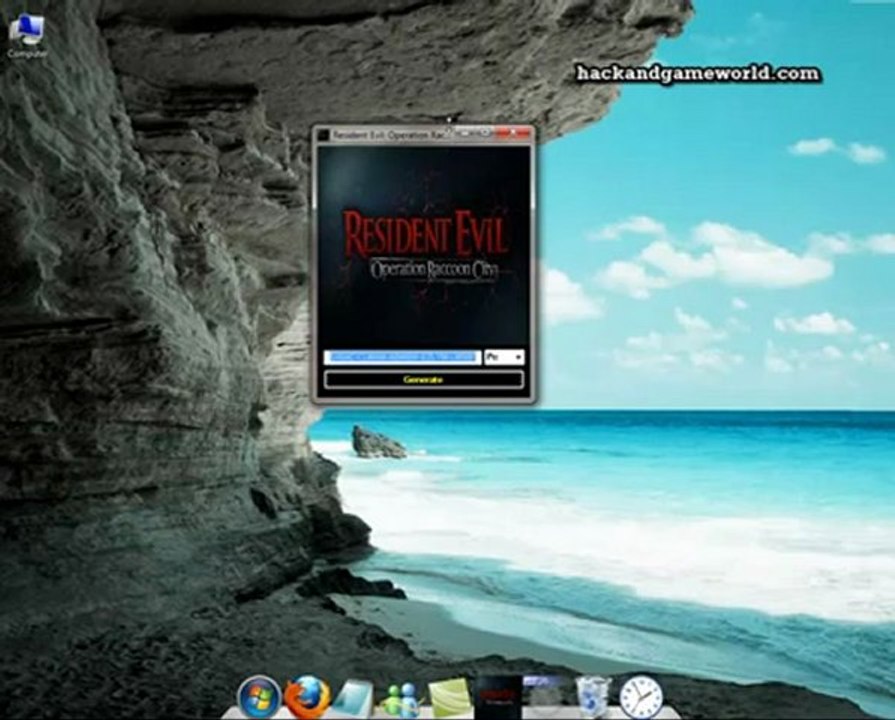Viewport: 895px width, 720px height.
Task: Open Windows Live Messenger from the dock
Action: pos(400,699)
